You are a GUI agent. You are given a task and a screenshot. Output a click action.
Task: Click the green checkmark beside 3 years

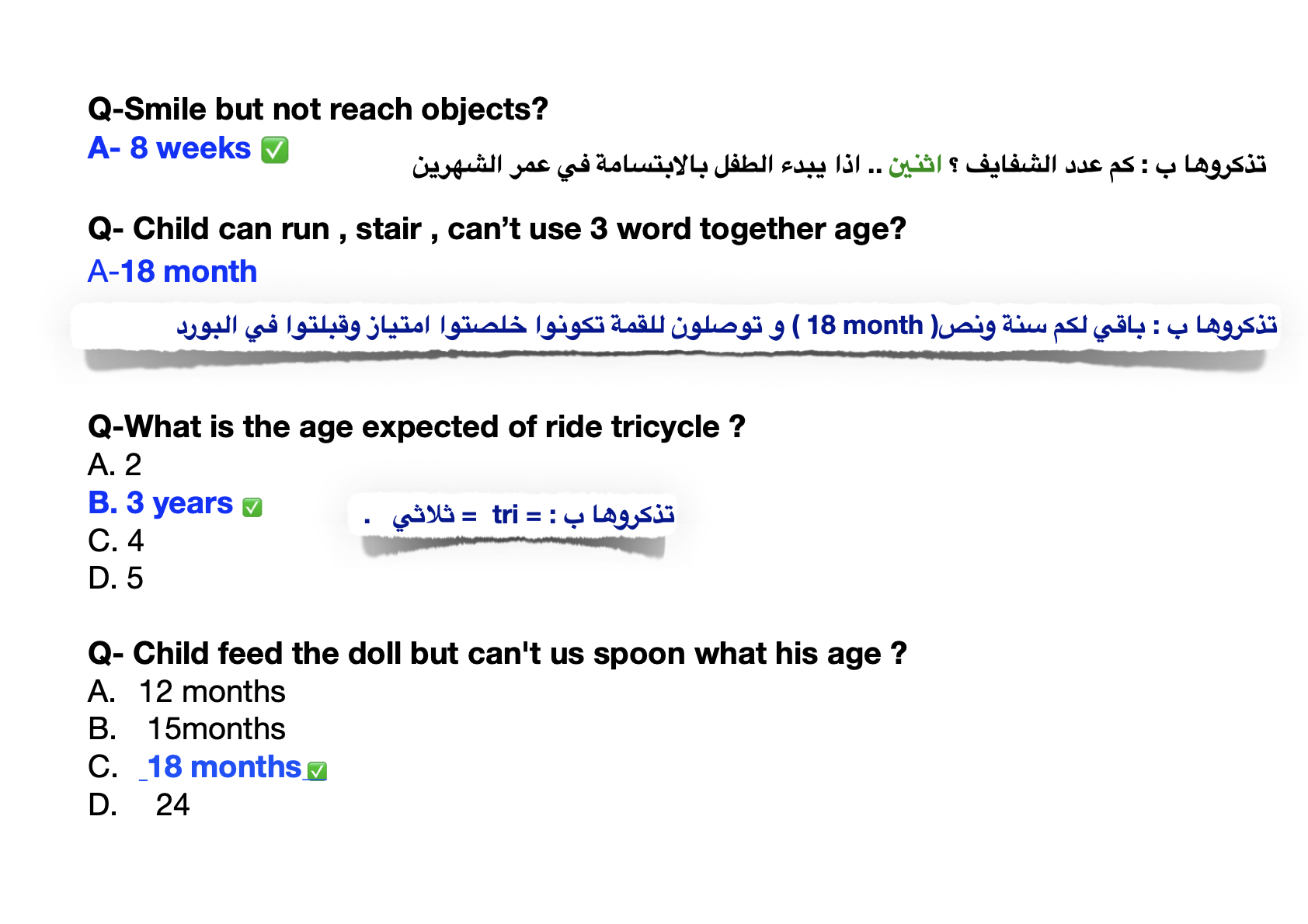252,507
